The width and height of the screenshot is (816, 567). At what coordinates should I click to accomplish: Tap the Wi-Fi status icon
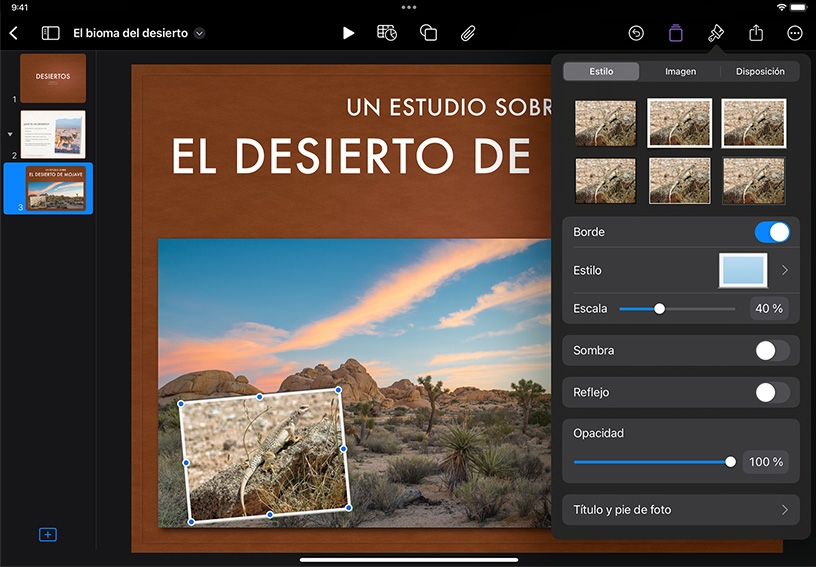781,7
